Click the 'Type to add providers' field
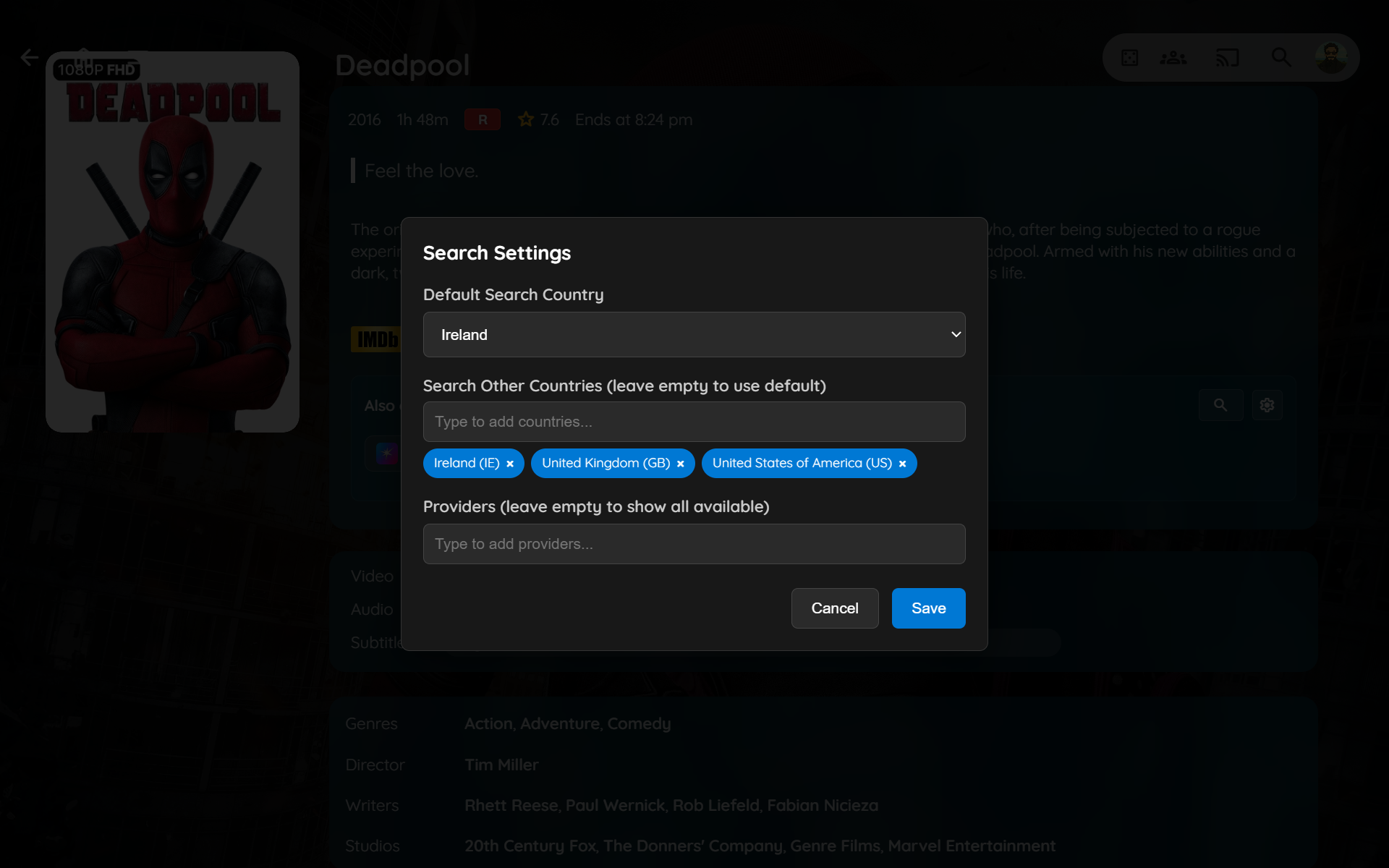This screenshot has width=1389, height=868. coord(694,544)
